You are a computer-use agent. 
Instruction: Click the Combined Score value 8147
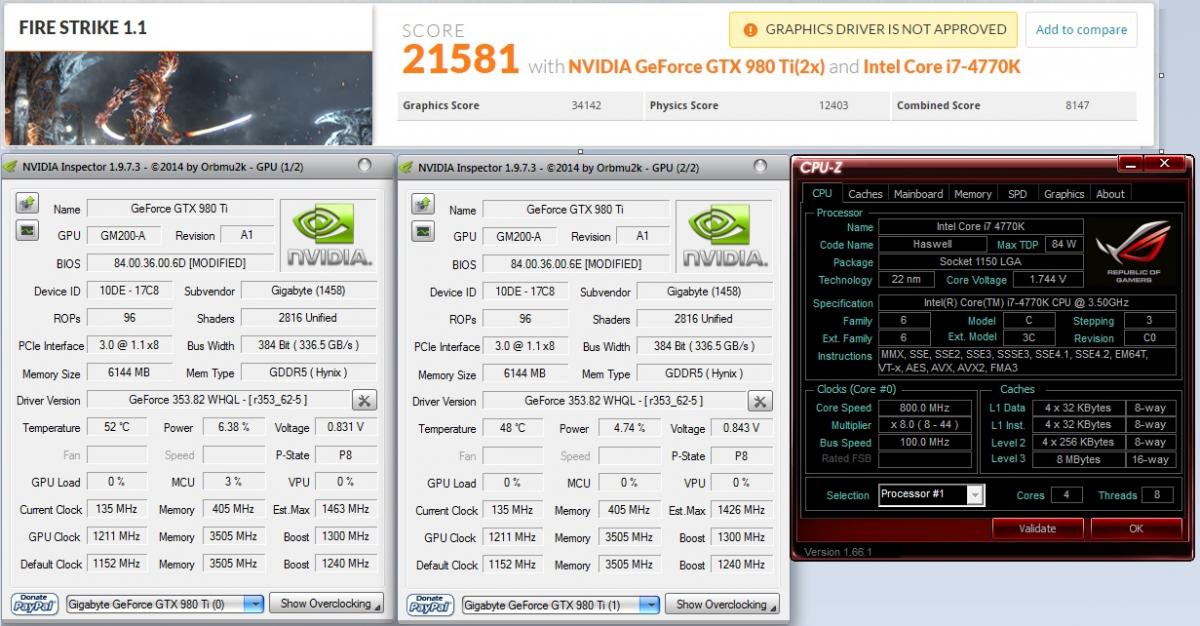[1077, 105]
